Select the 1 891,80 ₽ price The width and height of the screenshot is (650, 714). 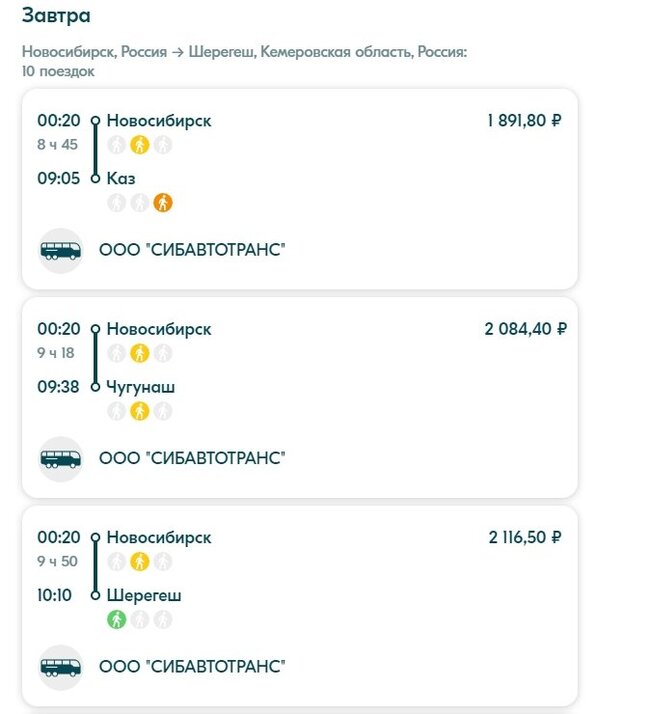[x=524, y=121]
